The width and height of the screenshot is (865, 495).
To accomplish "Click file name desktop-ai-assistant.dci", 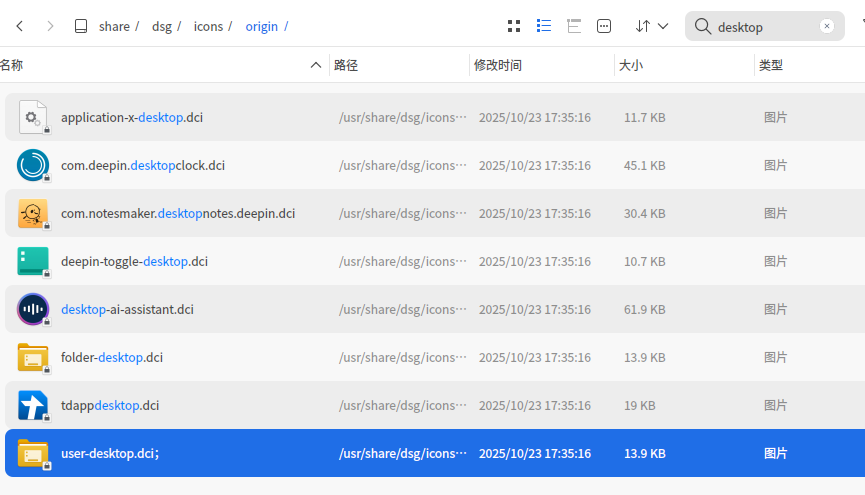I will click(127, 310).
